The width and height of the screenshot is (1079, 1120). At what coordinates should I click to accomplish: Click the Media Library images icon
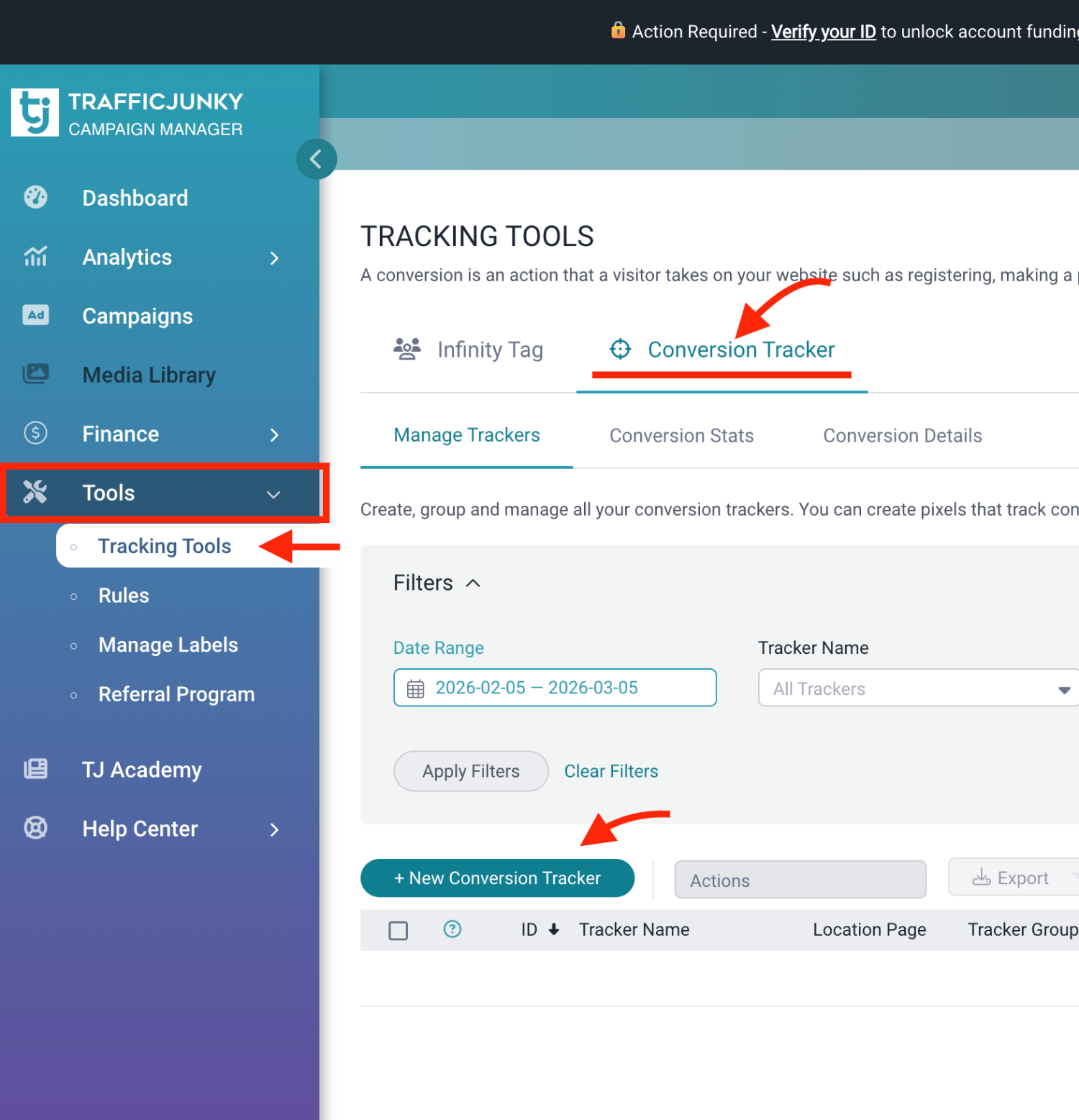click(35, 374)
